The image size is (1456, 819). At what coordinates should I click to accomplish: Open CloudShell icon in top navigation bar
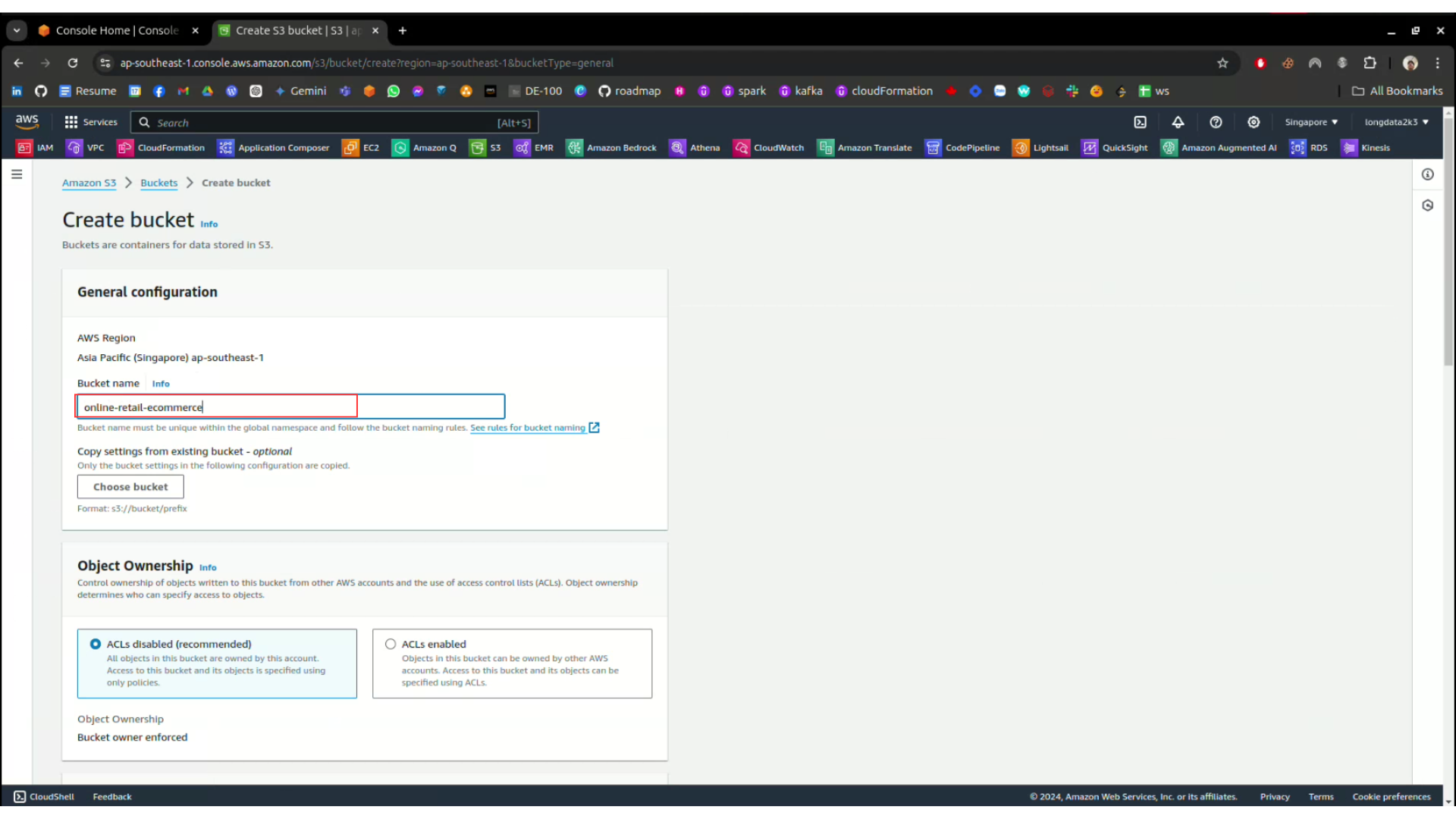point(1140,122)
